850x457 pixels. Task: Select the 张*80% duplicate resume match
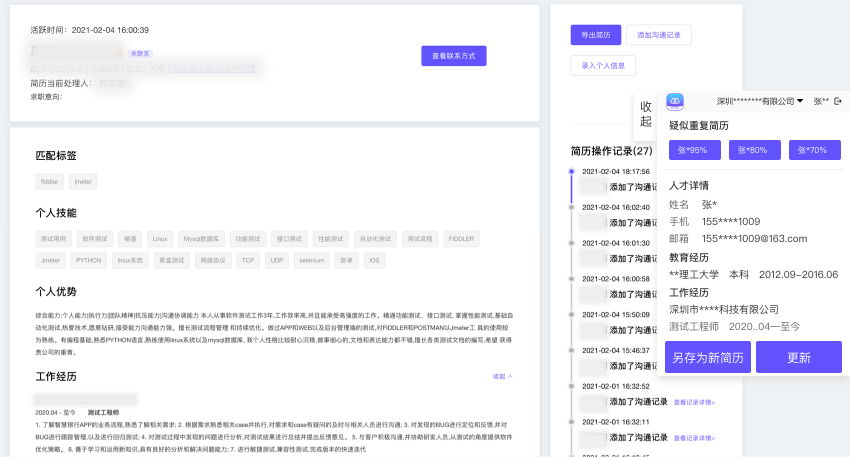coord(754,150)
